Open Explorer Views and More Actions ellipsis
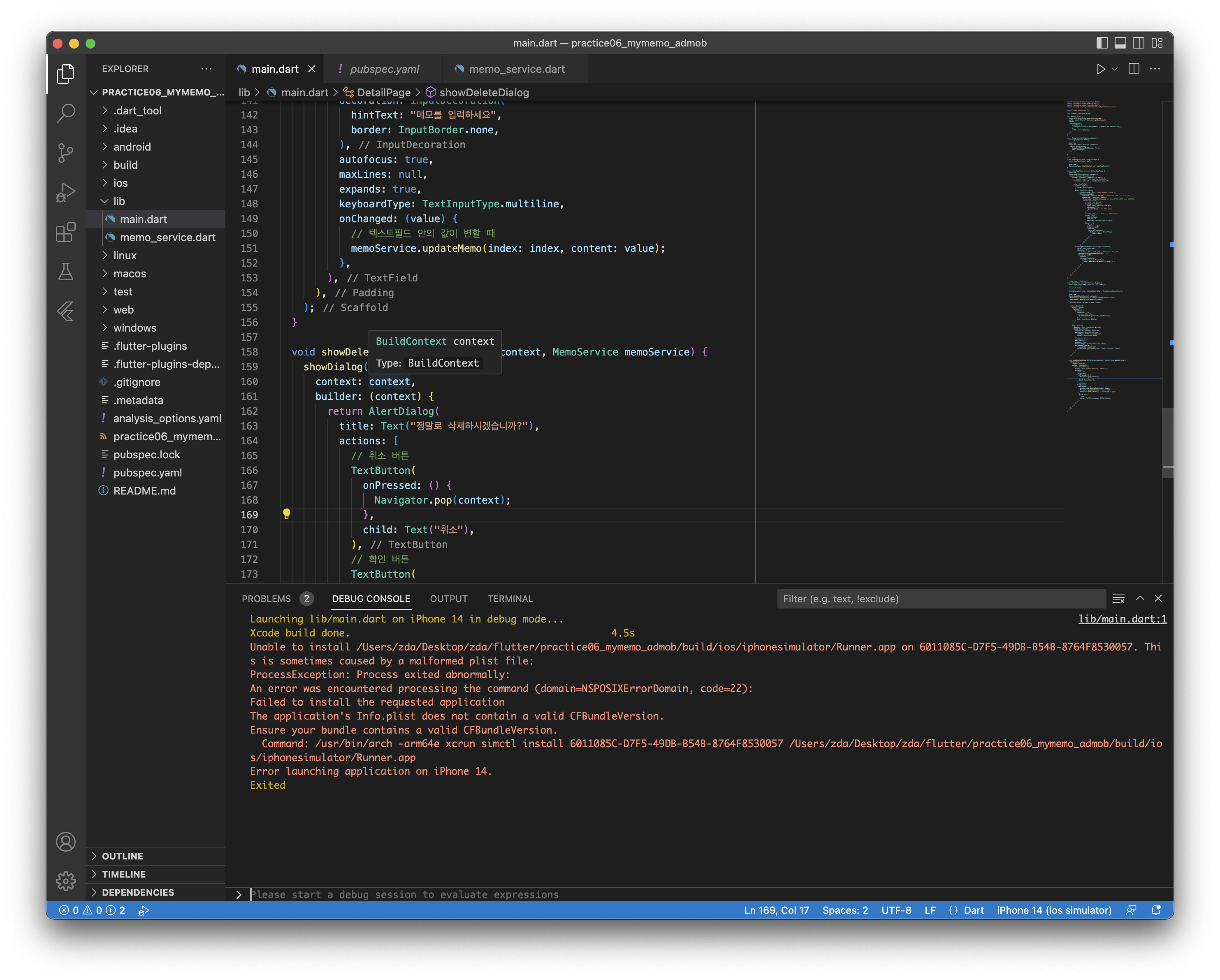The height and width of the screenshot is (980, 1220). click(x=206, y=69)
